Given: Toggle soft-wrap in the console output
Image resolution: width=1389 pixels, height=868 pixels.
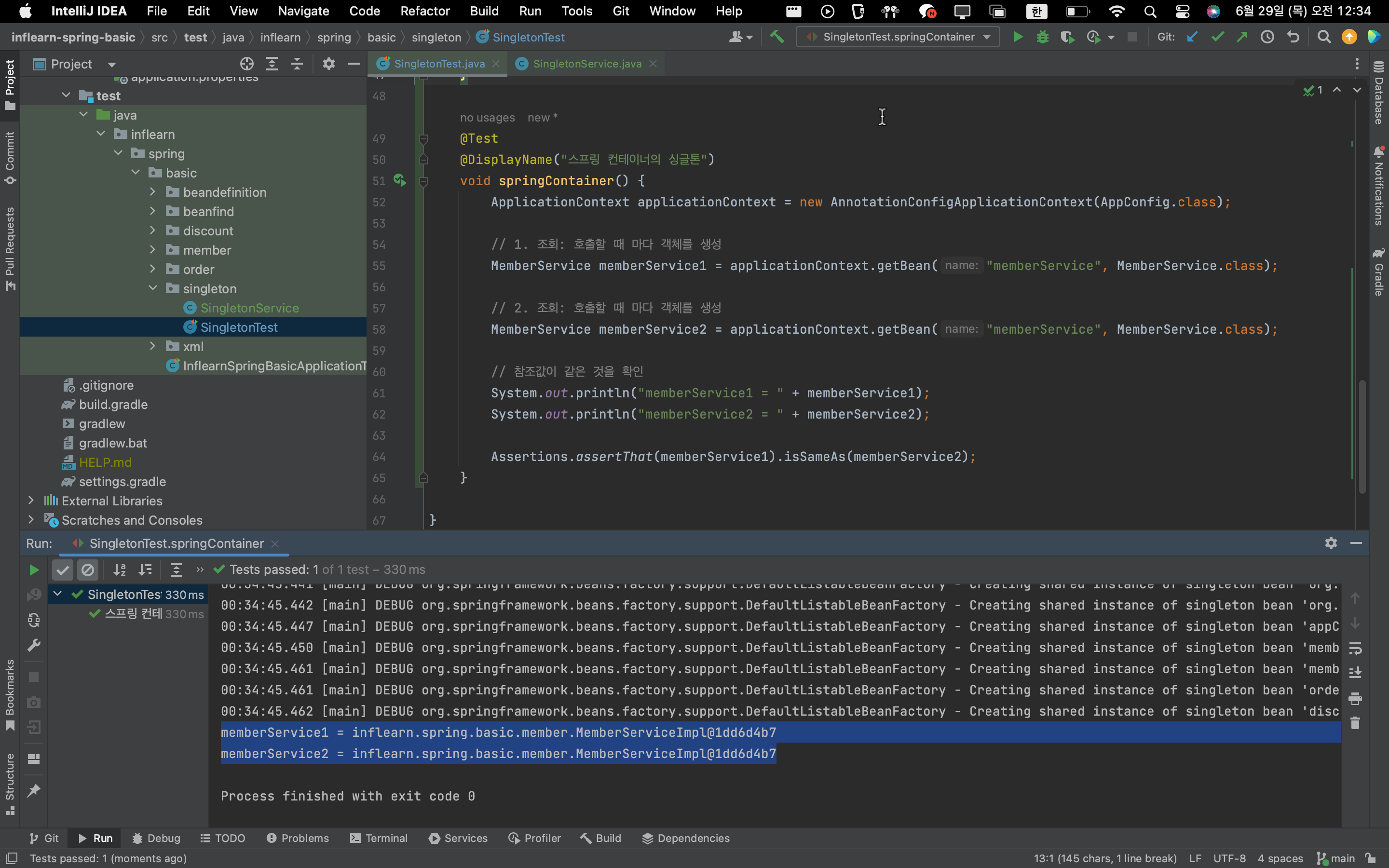Looking at the screenshot, I should coord(1355,649).
